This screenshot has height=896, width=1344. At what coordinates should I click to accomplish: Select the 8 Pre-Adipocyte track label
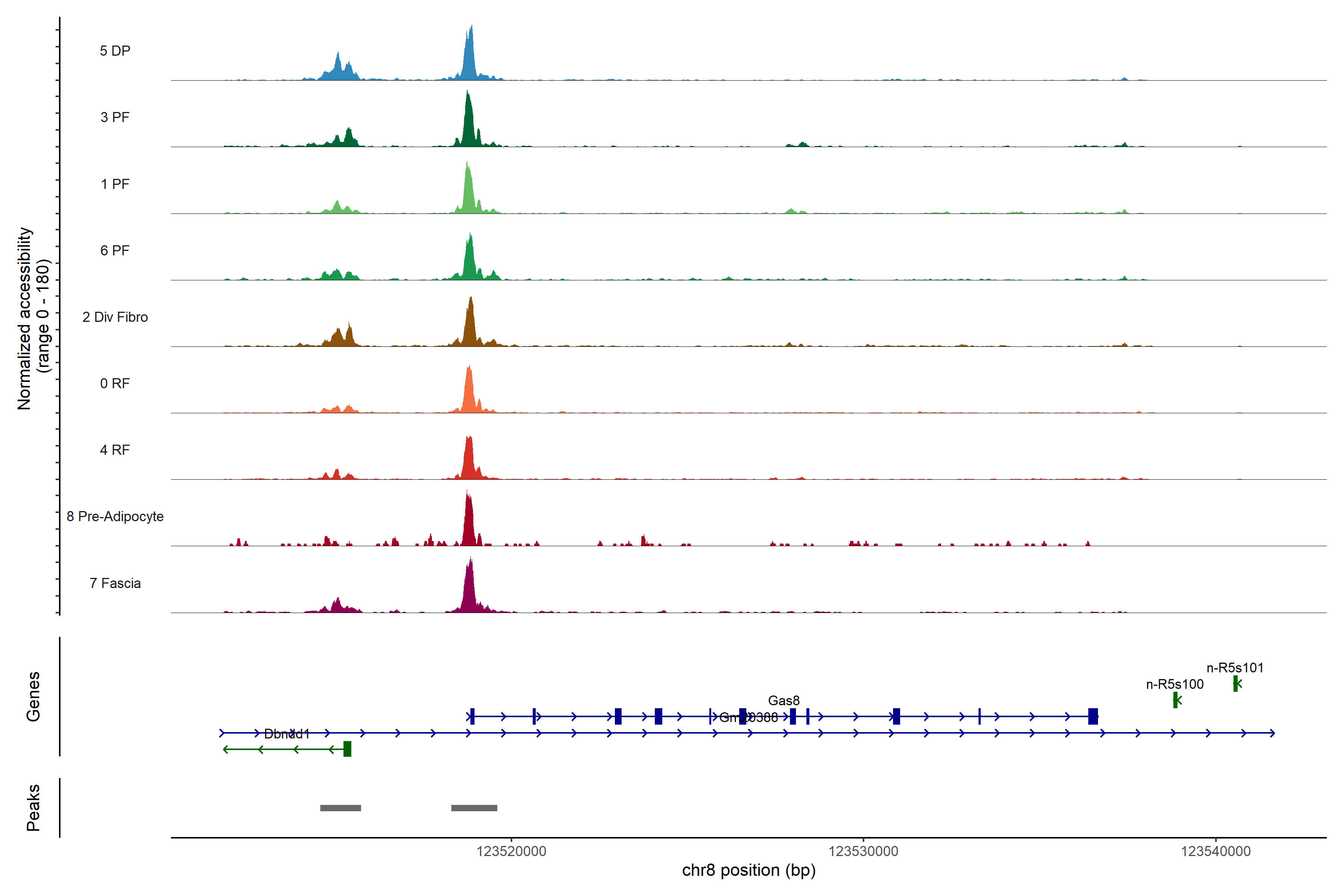[115, 517]
